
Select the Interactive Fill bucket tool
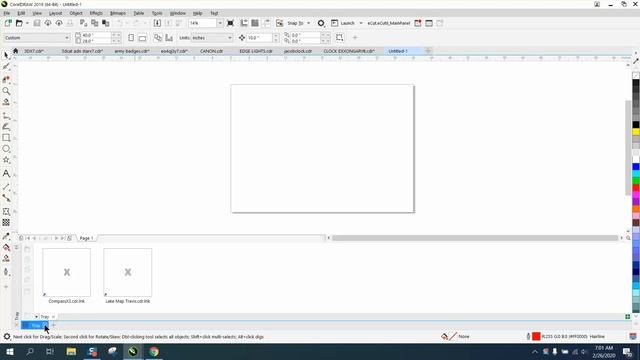(x=6, y=247)
